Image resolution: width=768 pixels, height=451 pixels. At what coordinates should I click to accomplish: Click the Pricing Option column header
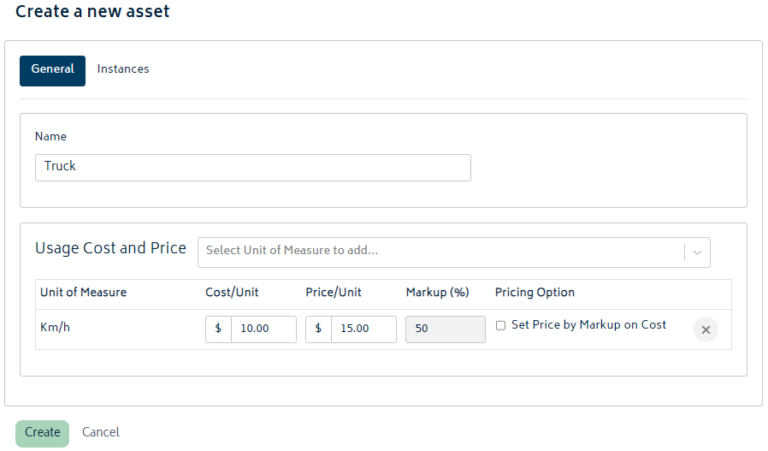(x=535, y=293)
